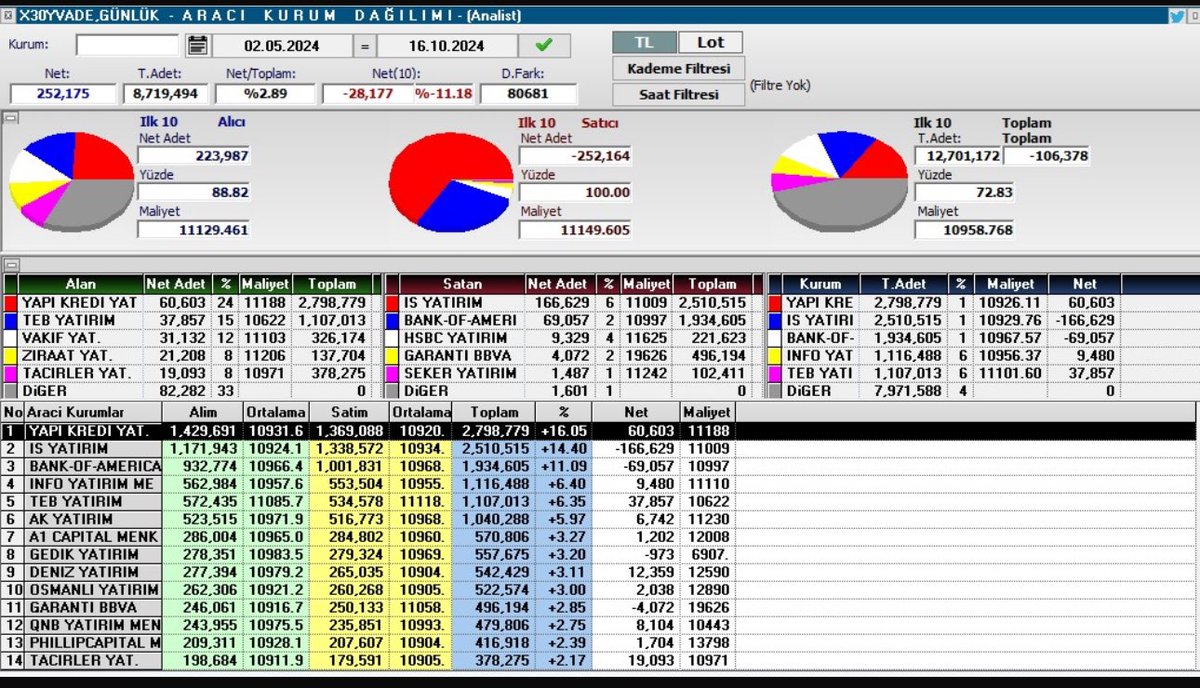Screen dimensions: 1200x688
Task: Sort bottom list by Toplam column header
Action: tap(494, 412)
